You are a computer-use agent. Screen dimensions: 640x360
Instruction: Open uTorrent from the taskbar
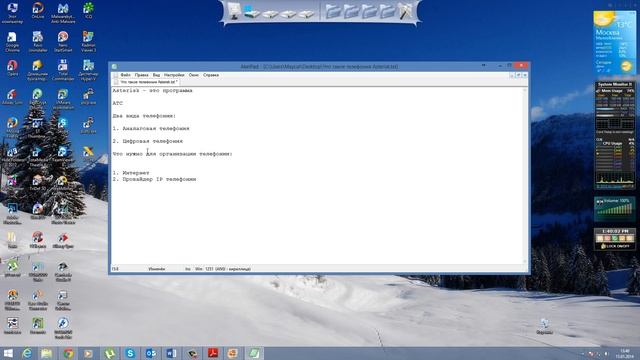(x=109, y=353)
